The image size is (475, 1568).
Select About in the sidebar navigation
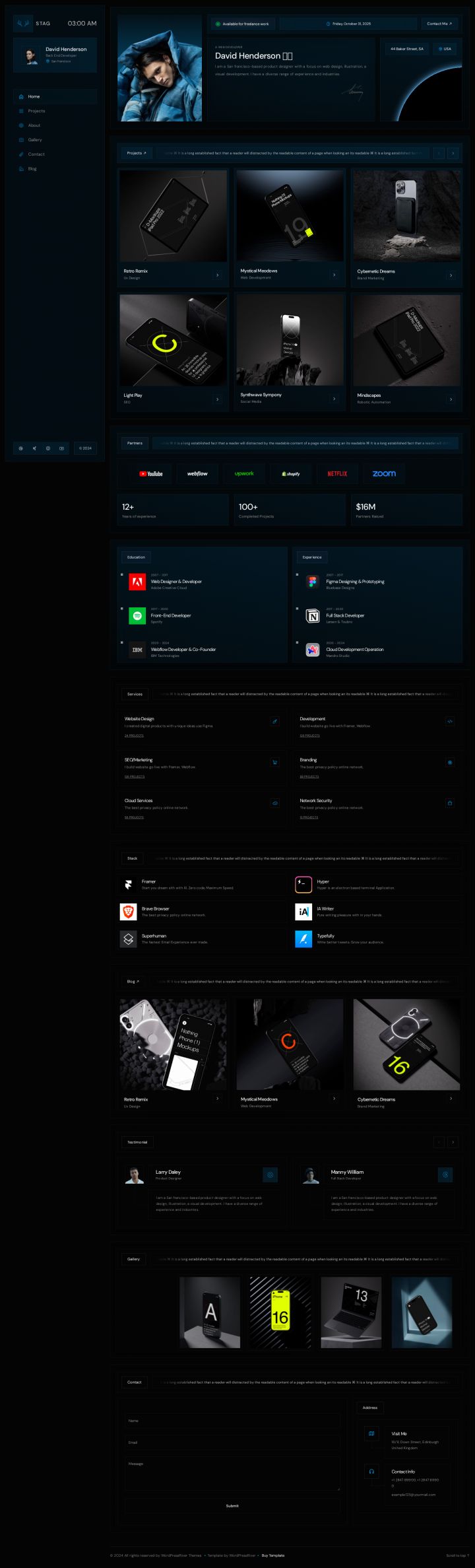(x=34, y=125)
